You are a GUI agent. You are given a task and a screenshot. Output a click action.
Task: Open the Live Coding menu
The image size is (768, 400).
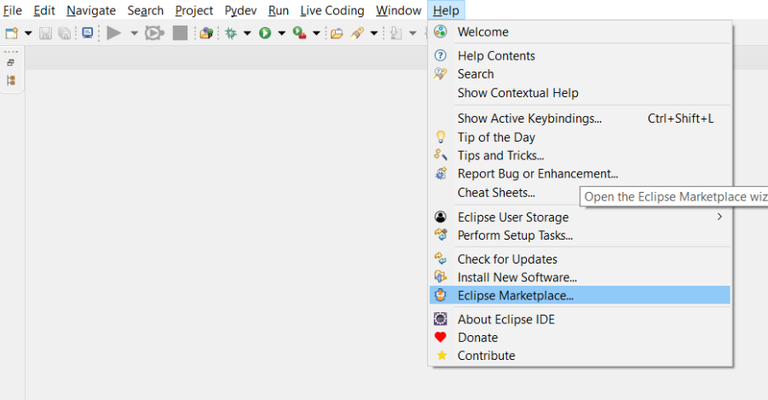[x=332, y=10]
